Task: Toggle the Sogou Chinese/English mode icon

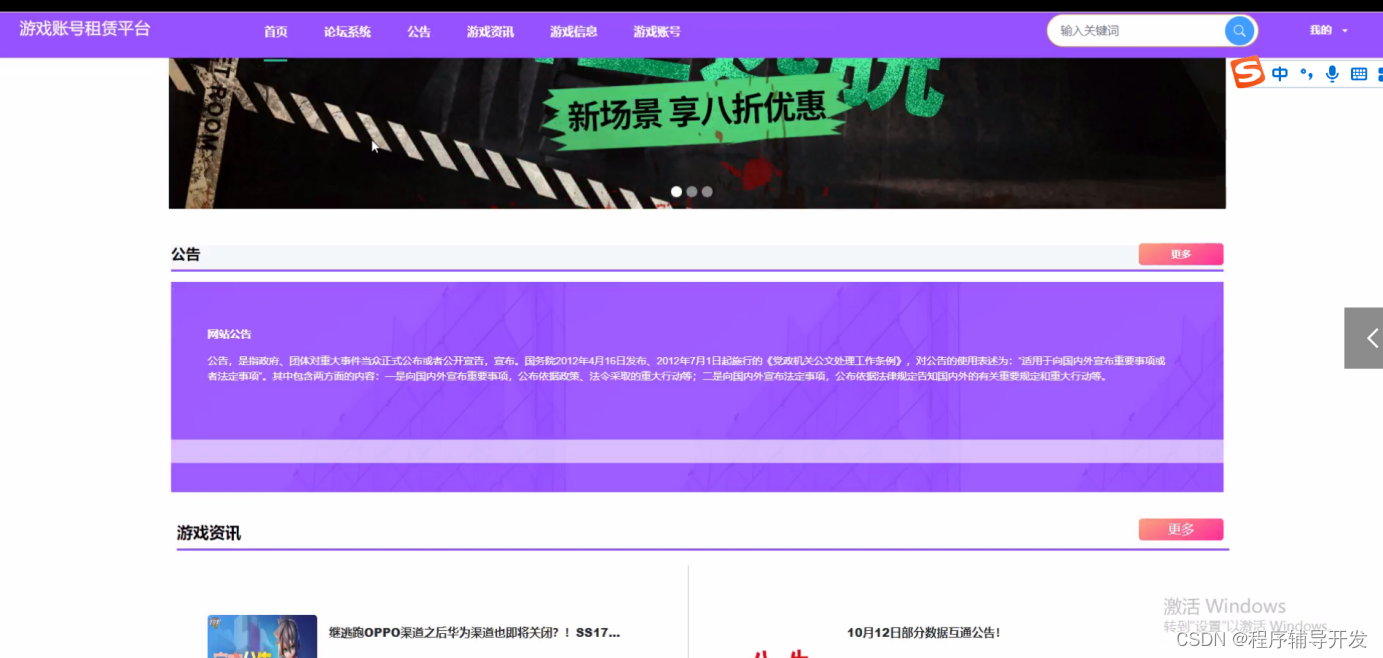Action: pyautogui.click(x=1280, y=74)
